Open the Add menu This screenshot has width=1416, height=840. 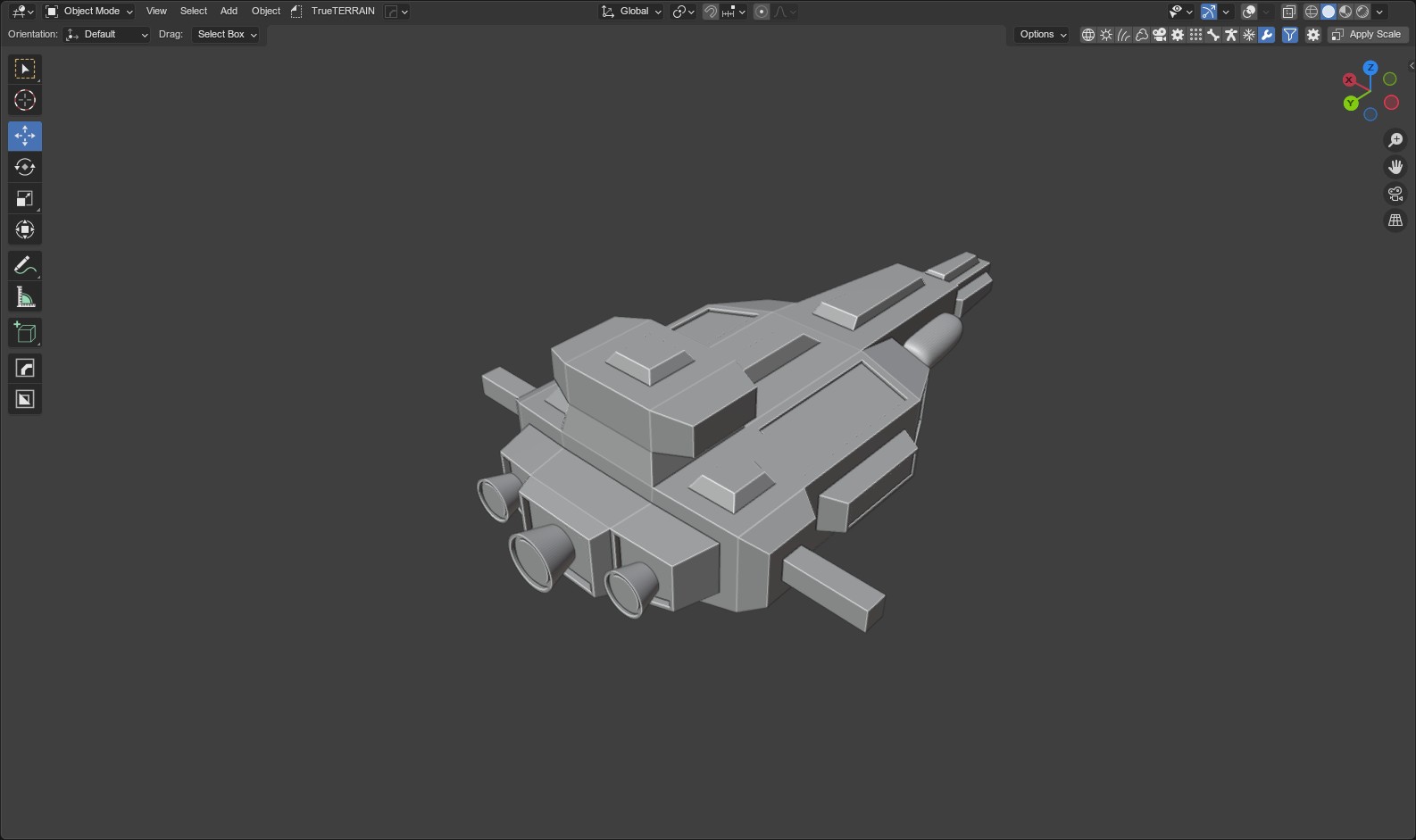[229, 12]
